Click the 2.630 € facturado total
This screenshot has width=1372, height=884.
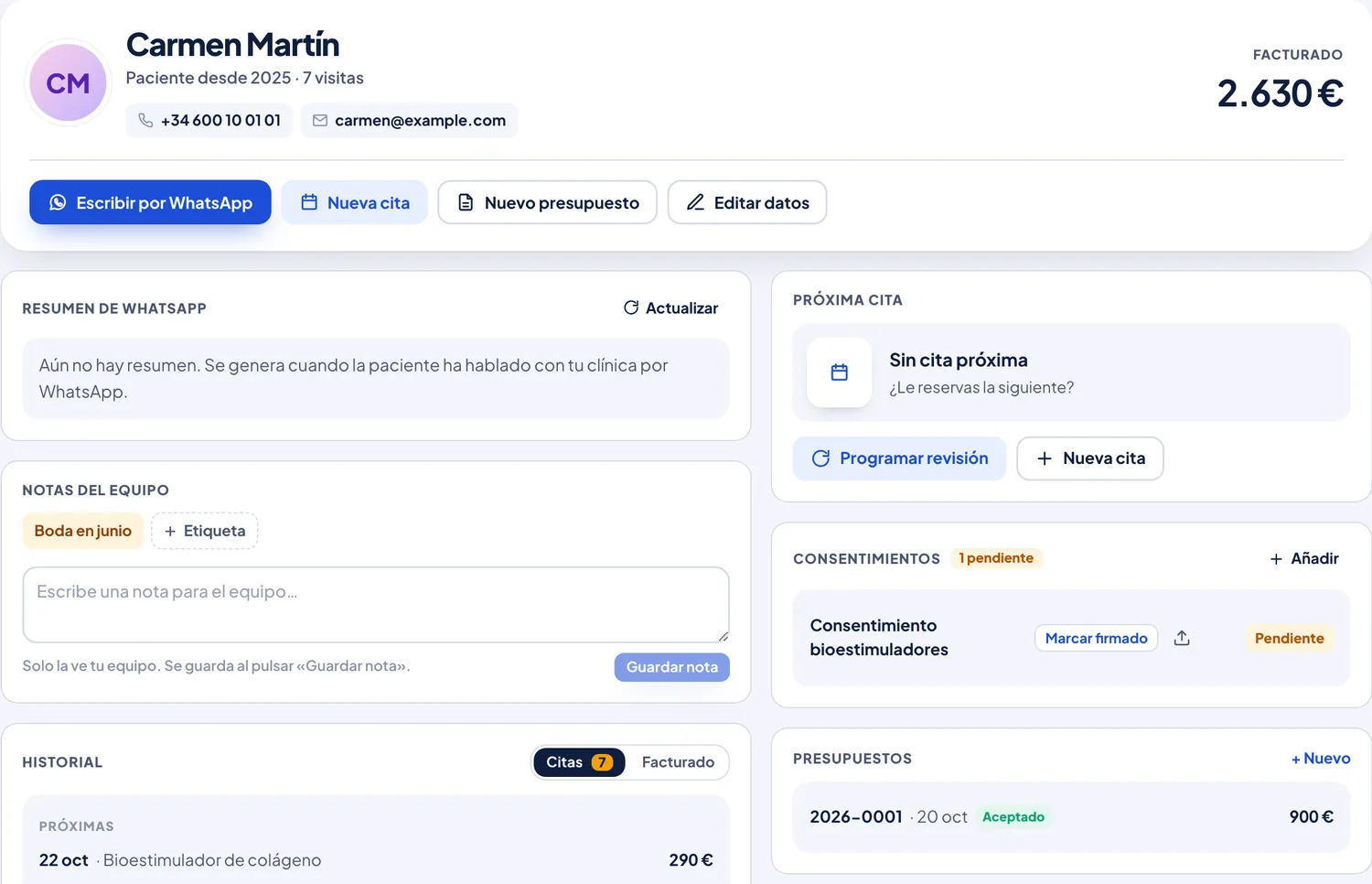(x=1280, y=93)
